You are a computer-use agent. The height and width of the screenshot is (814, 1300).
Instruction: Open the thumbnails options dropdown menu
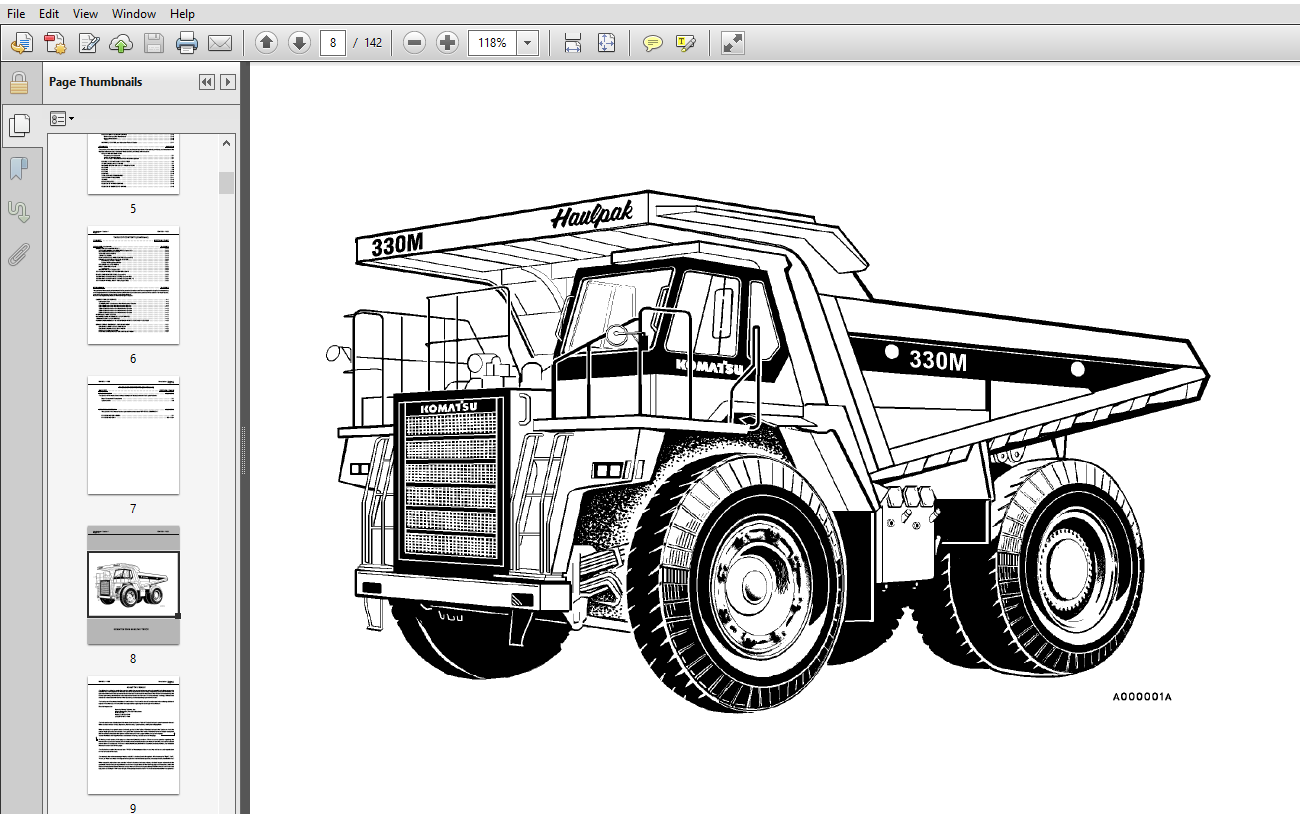(62, 119)
